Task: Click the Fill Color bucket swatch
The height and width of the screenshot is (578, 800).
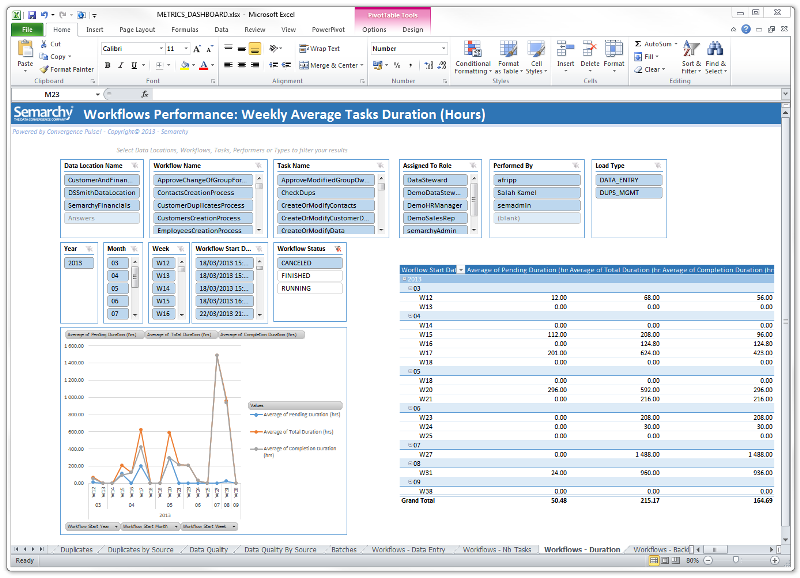Action: point(185,65)
